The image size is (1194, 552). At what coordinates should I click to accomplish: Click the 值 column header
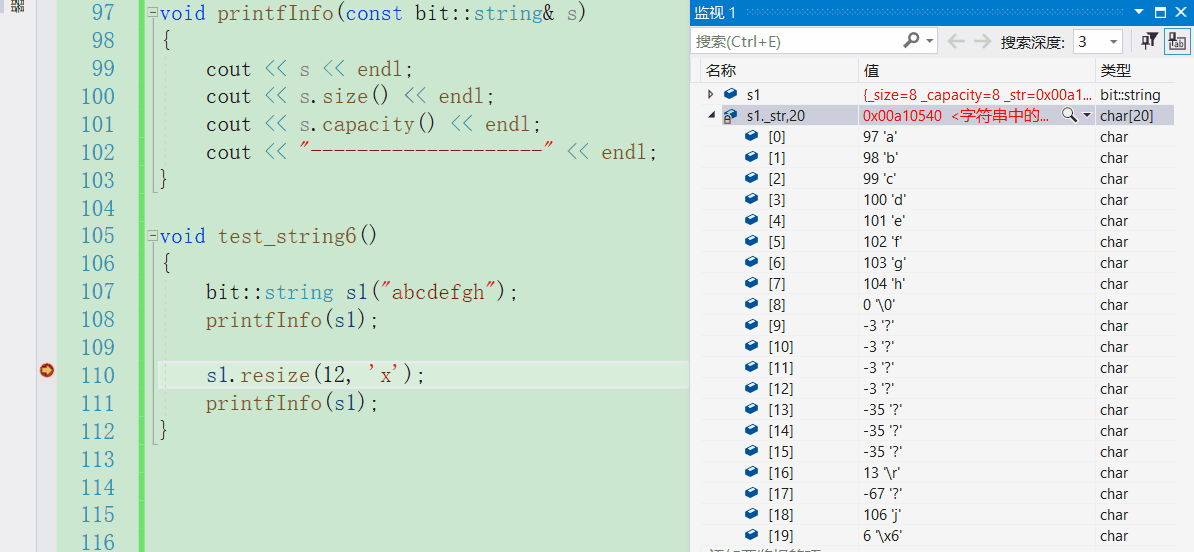click(x=872, y=71)
